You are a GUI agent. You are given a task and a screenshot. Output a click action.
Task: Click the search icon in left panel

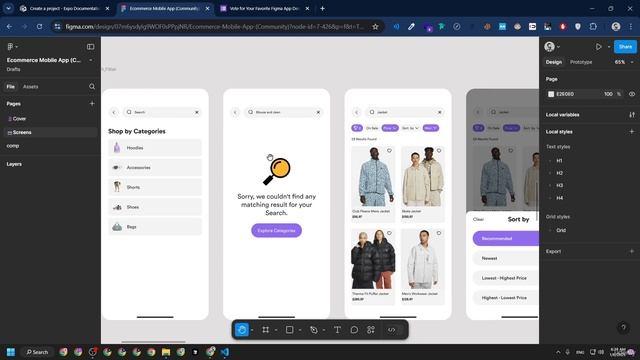[x=92, y=87]
